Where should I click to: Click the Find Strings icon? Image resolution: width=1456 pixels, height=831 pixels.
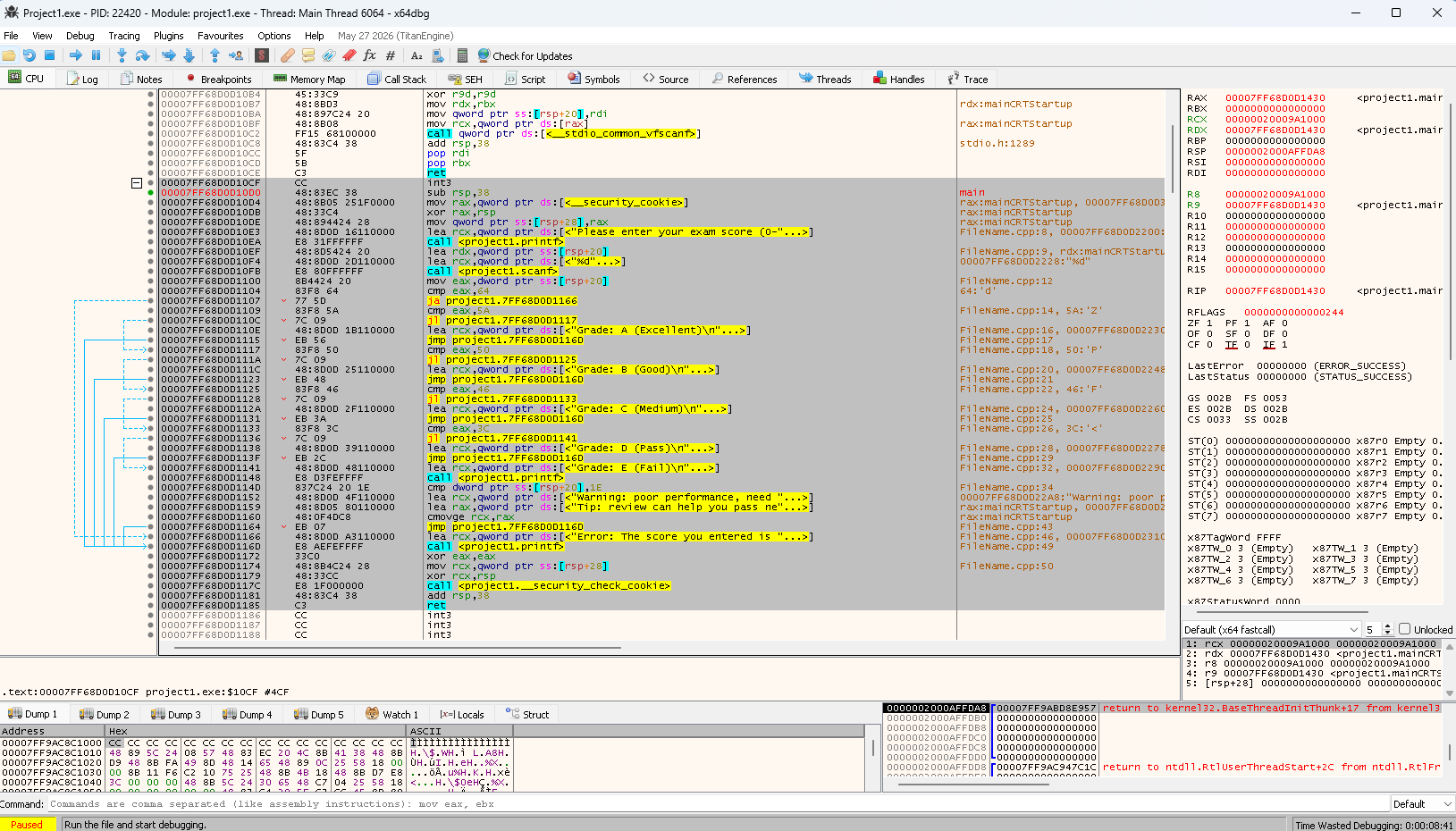tap(417, 55)
